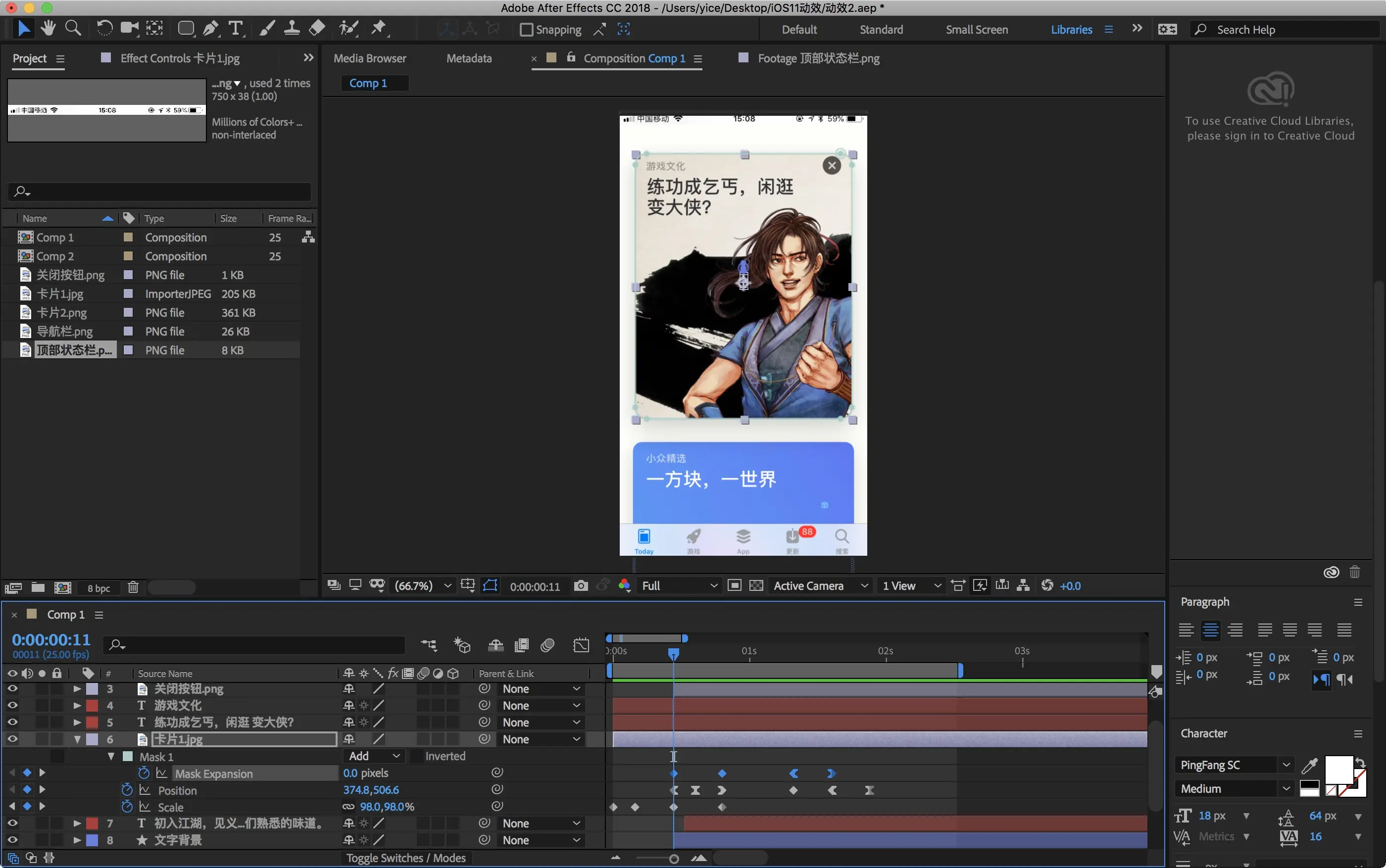This screenshot has width=1386, height=868.
Task: Enable the Snapping checkbox
Action: pos(526,29)
